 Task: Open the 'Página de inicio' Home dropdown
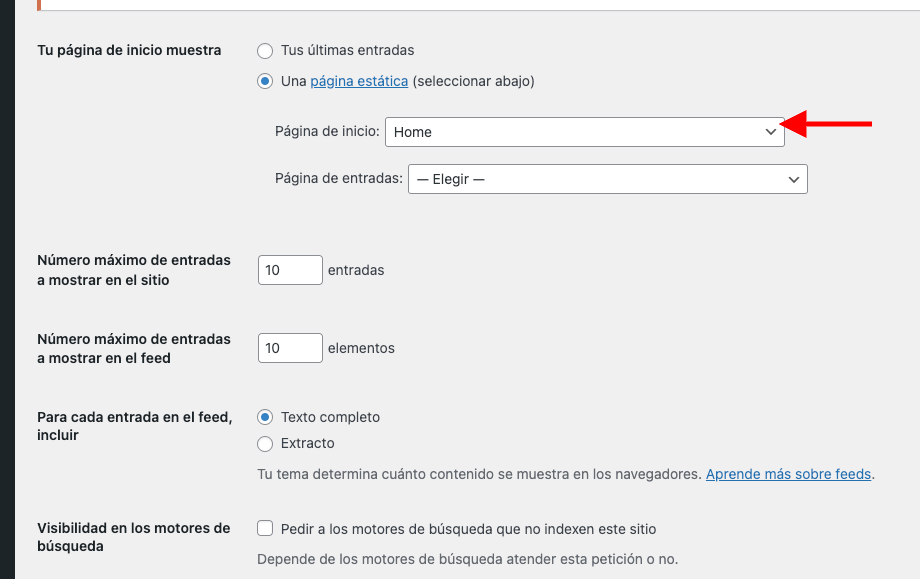point(584,132)
